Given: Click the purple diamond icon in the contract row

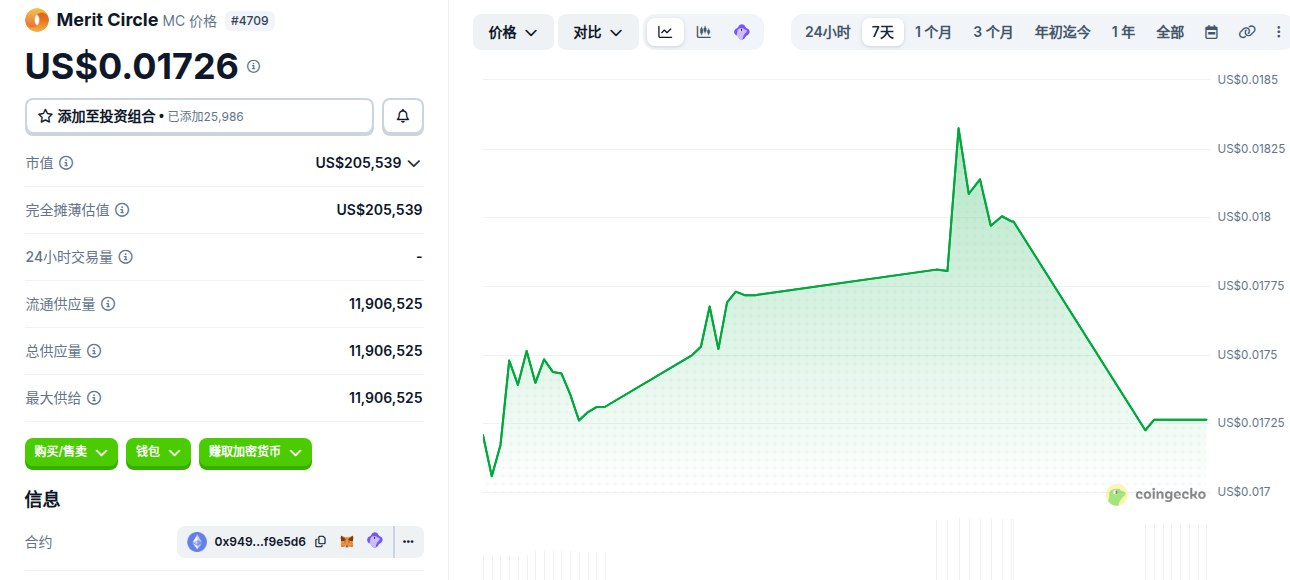Looking at the screenshot, I should click(375, 541).
